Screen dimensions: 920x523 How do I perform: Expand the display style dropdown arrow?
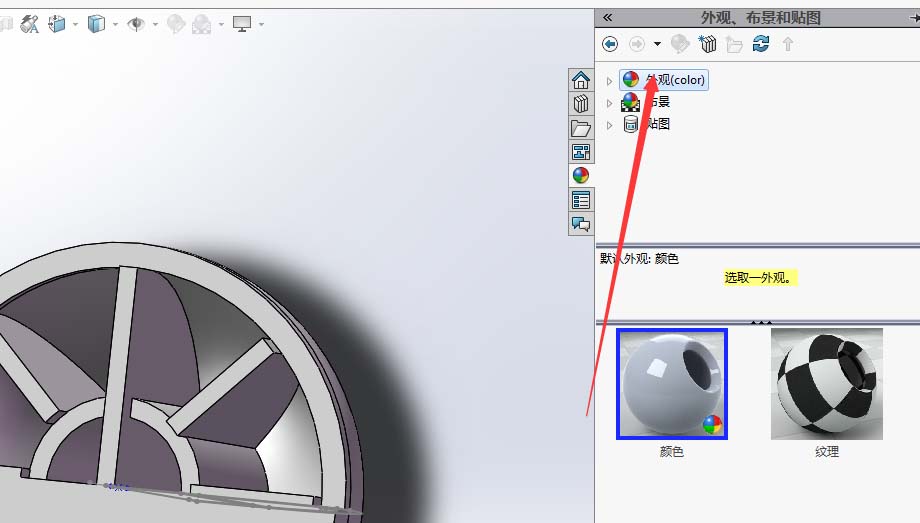click(115, 25)
